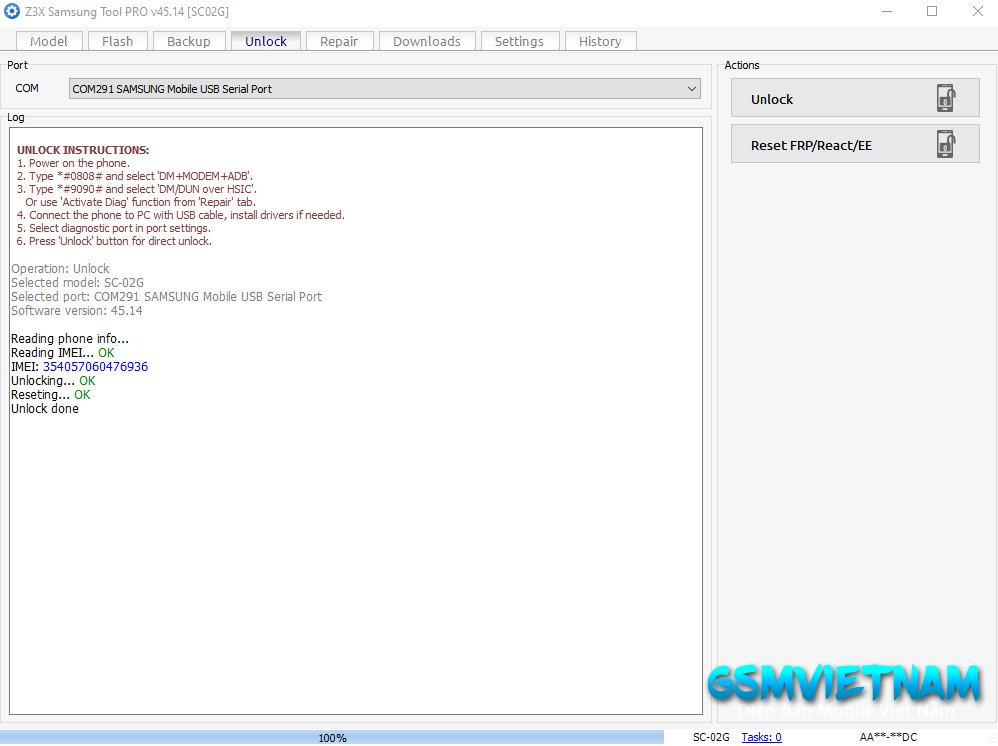This screenshot has width=998, height=746.
Task: Click the 'Reseting... OK' log line
Action: (50, 395)
